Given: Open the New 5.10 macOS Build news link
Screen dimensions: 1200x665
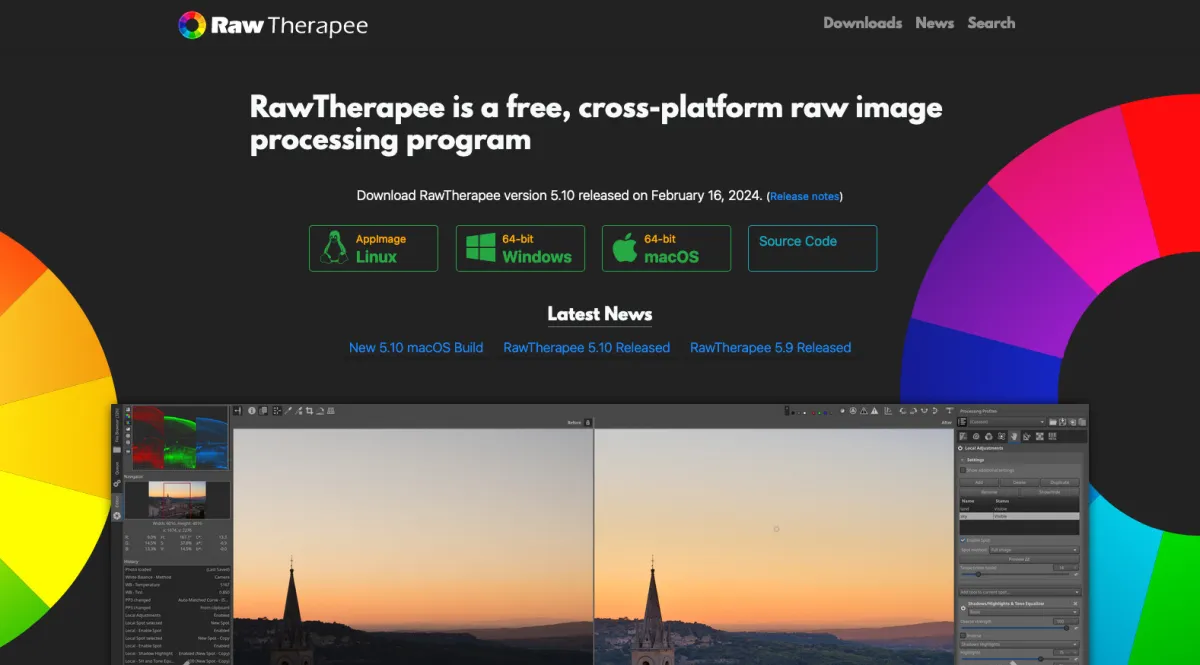Looking at the screenshot, I should 416,348.
